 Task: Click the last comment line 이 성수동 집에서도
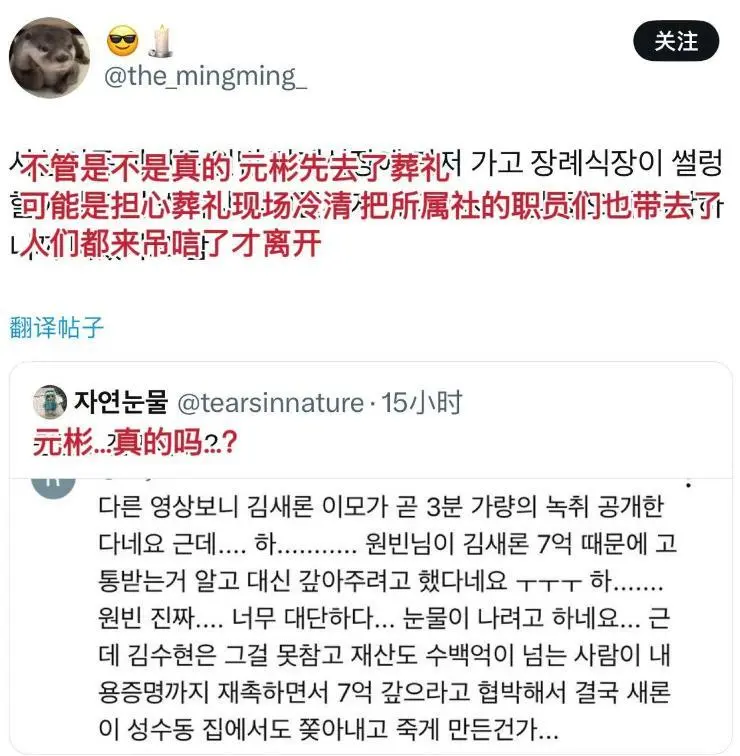coord(328,729)
